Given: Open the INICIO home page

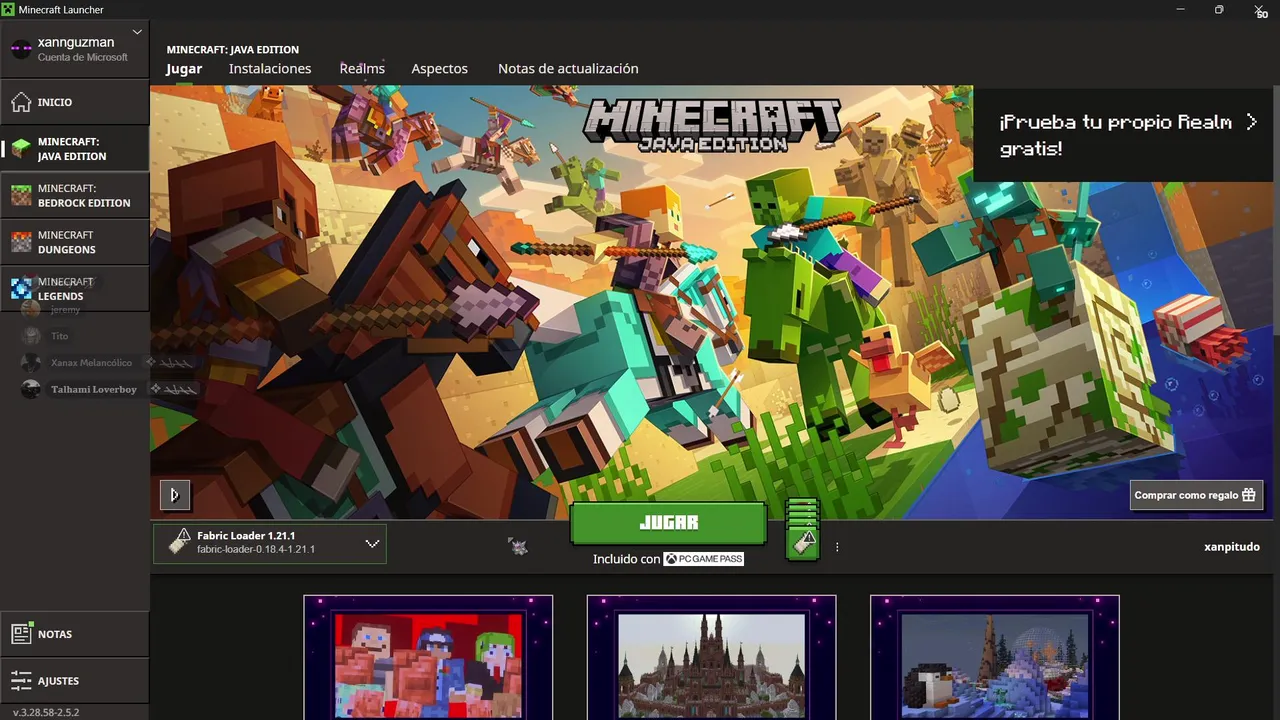Looking at the screenshot, I should tap(74, 102).
